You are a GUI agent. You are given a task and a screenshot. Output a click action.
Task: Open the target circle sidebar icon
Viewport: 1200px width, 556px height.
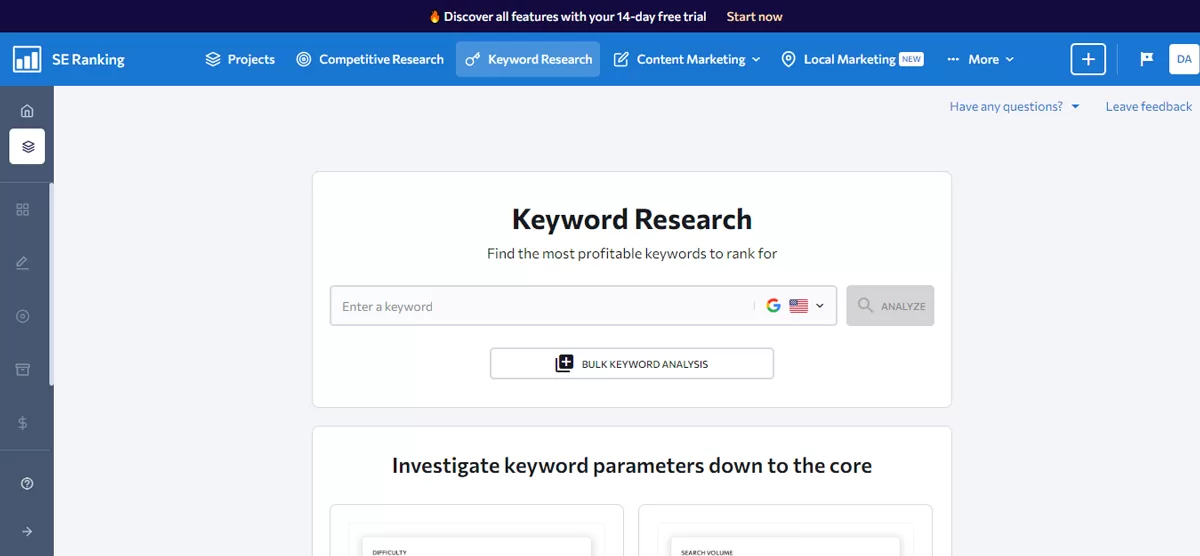23,316
